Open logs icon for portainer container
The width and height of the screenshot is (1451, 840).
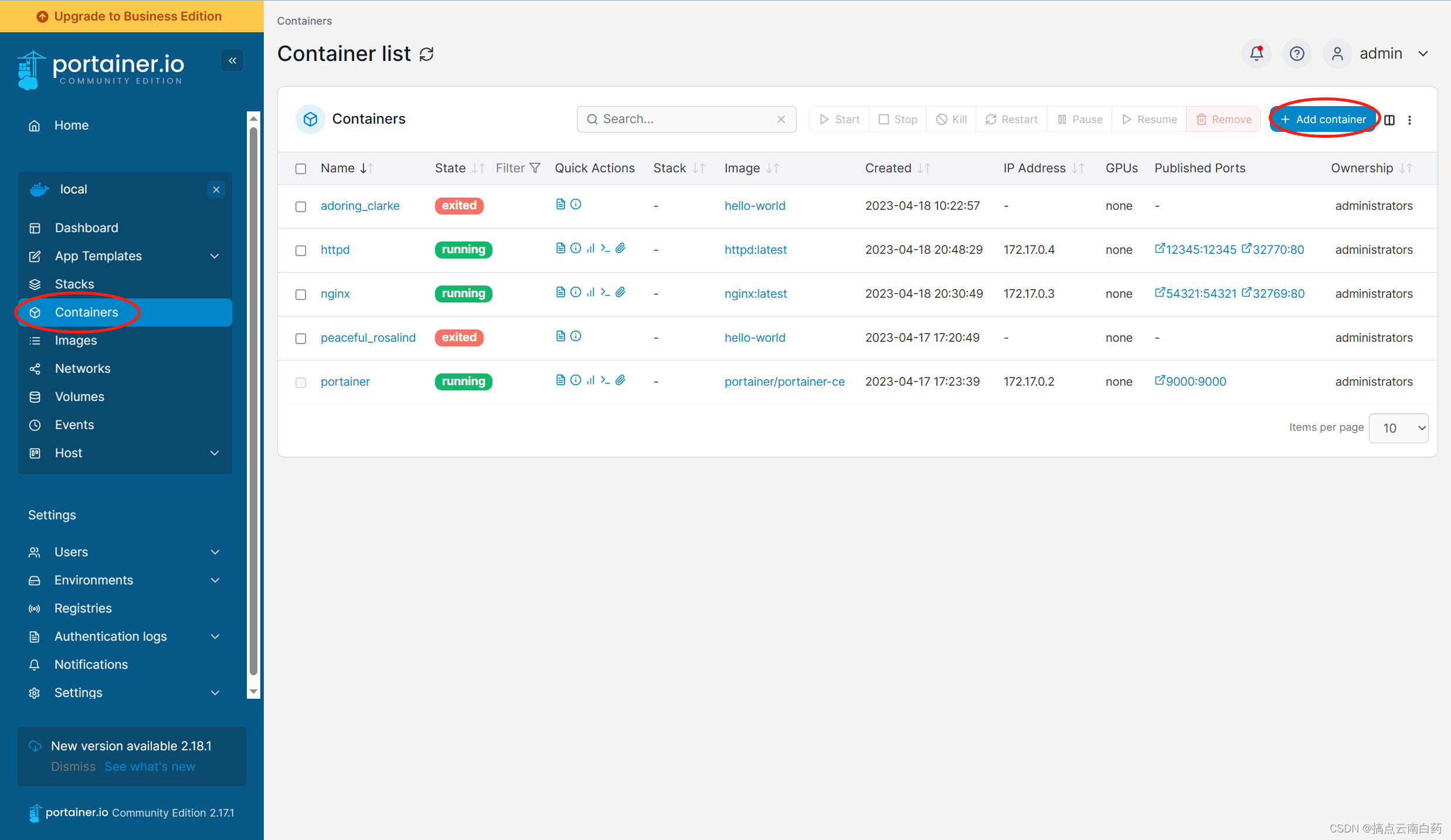coord(560,380)
